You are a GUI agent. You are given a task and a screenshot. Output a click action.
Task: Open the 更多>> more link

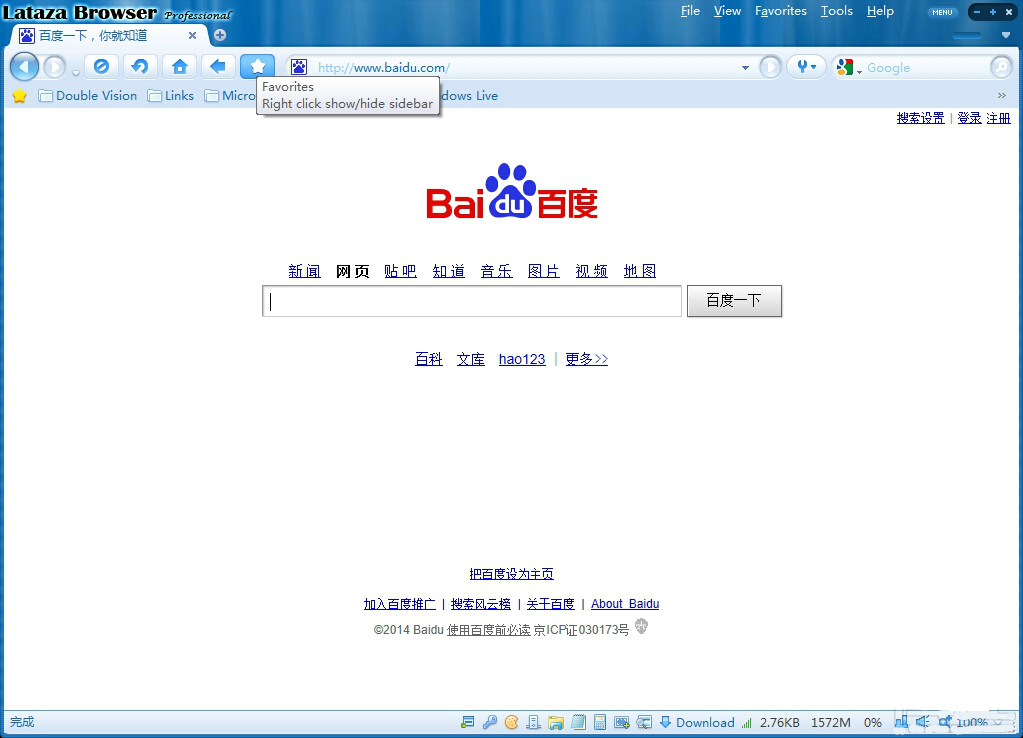click(x=587, y=359)
